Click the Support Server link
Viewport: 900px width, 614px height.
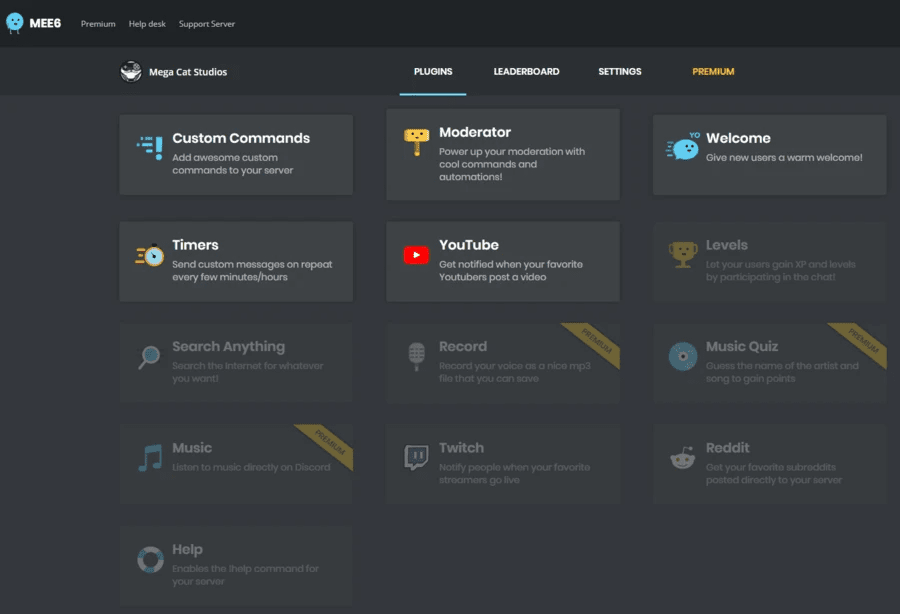click(206, 24)
